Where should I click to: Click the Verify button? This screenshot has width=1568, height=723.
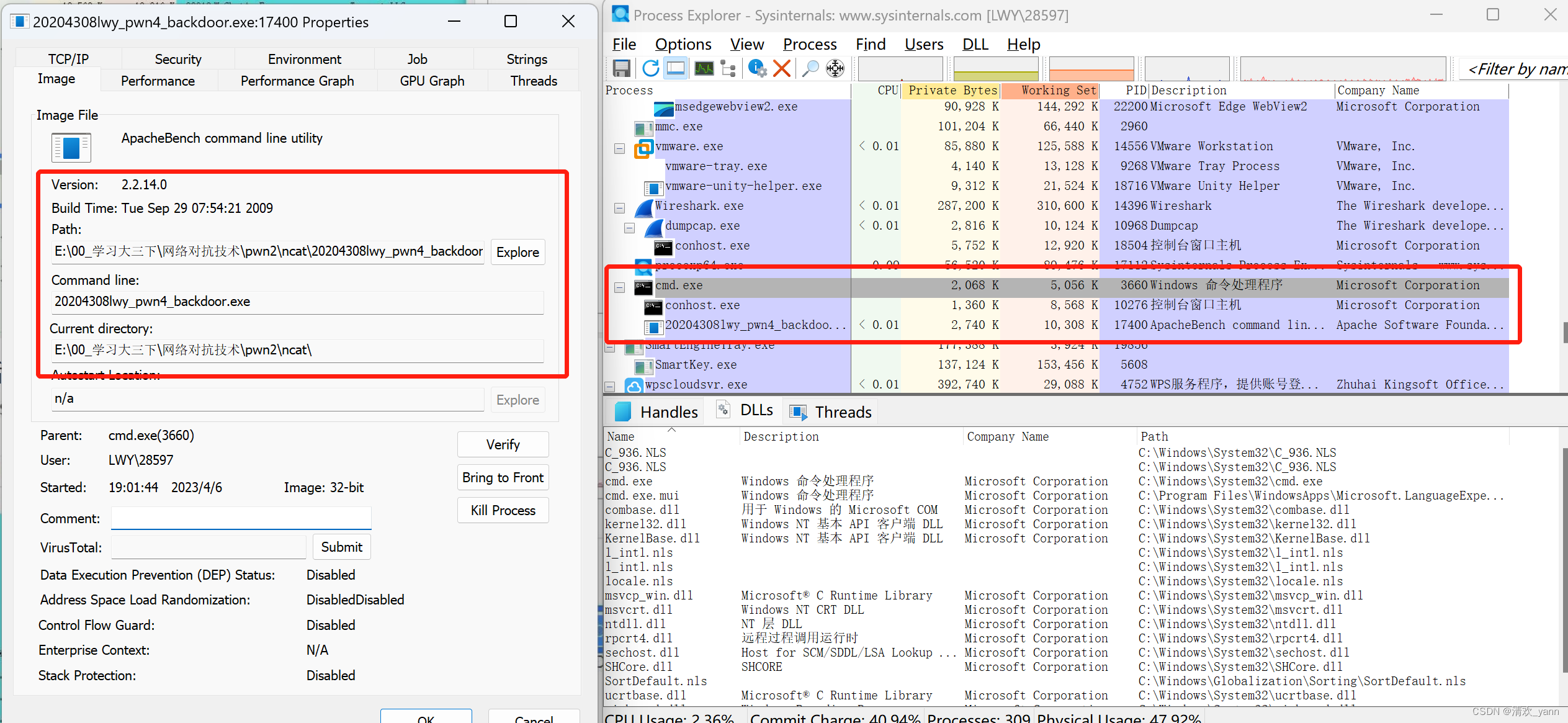503,444
